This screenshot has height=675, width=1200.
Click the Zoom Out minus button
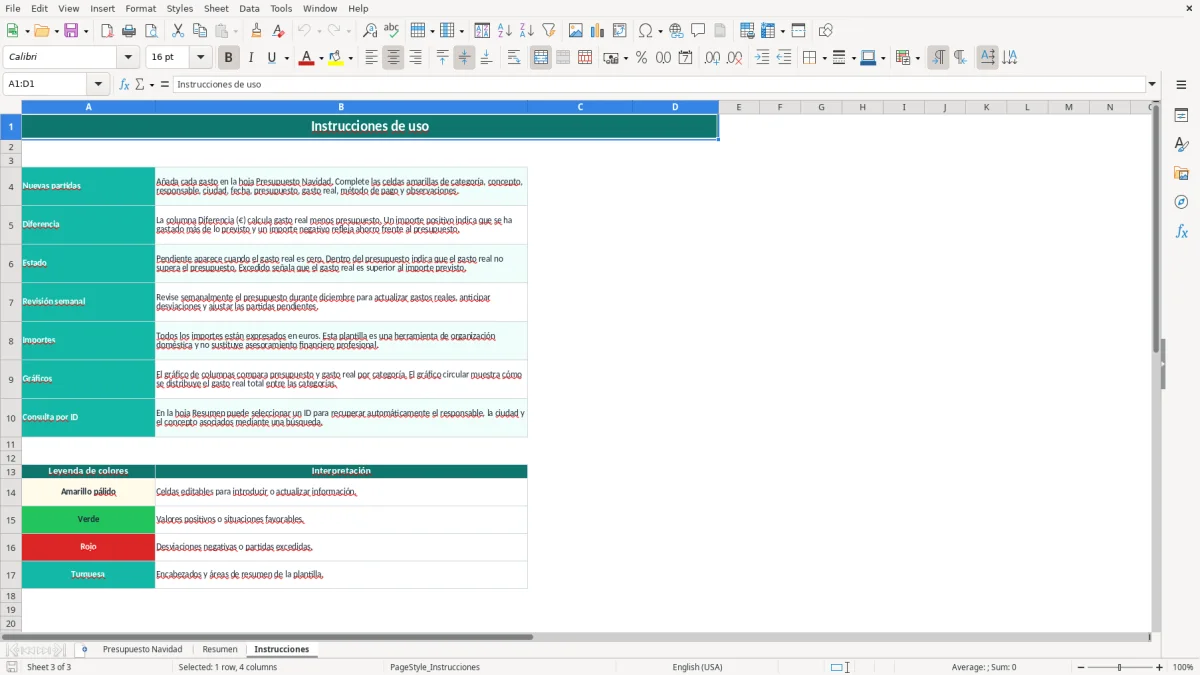tap(1079, 667)
